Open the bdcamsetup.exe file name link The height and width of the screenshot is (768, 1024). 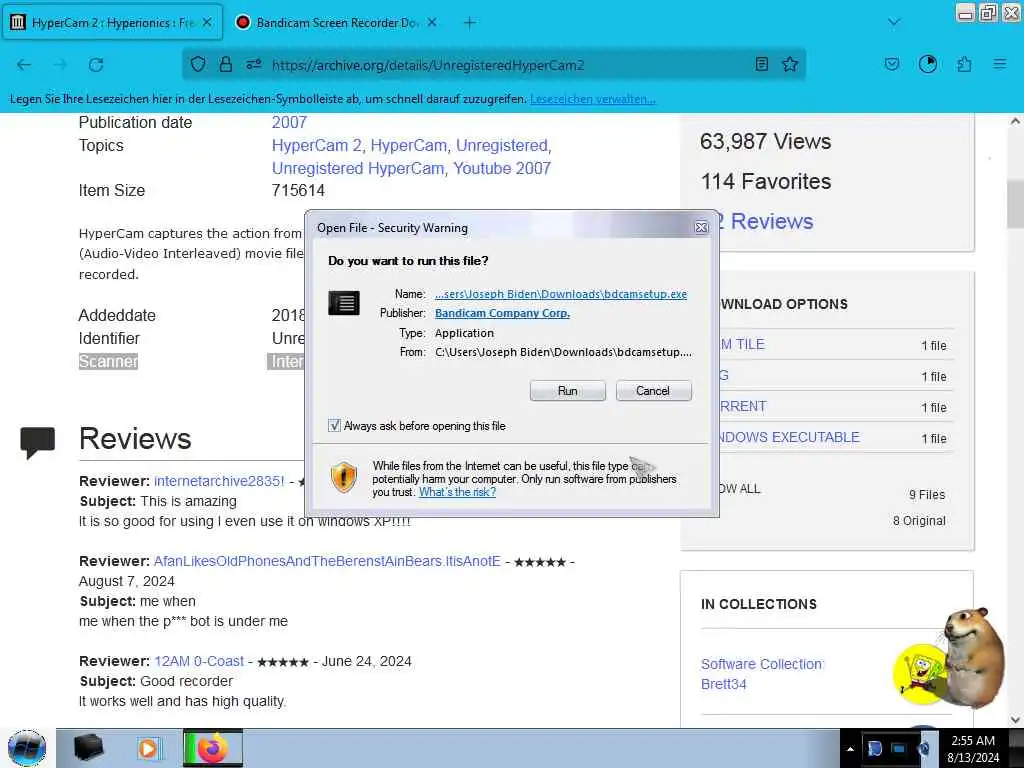[561, 294]
